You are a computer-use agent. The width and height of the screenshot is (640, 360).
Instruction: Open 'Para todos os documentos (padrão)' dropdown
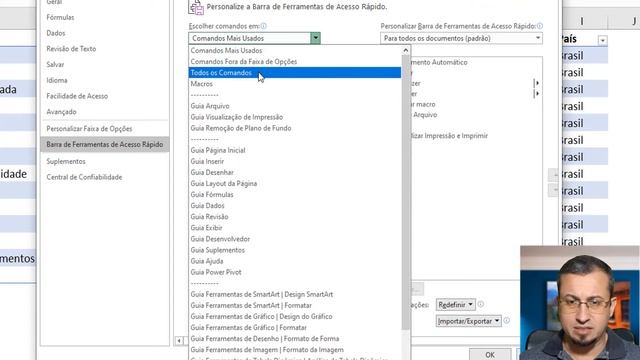pyautogui.click(x=461, y=38)
